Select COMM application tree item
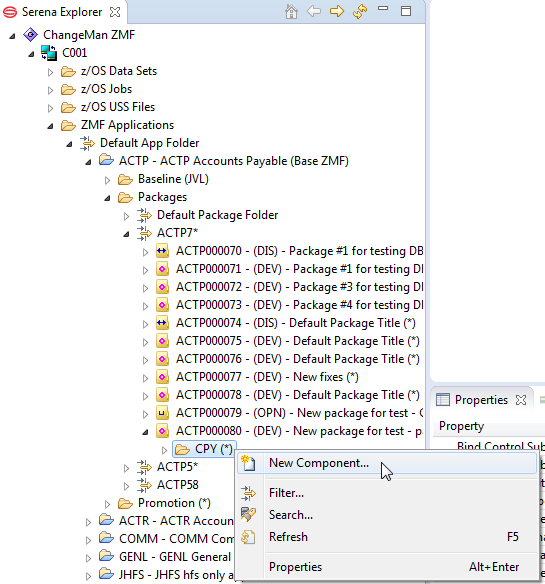The image size is (545, 584). pos(176,539)
